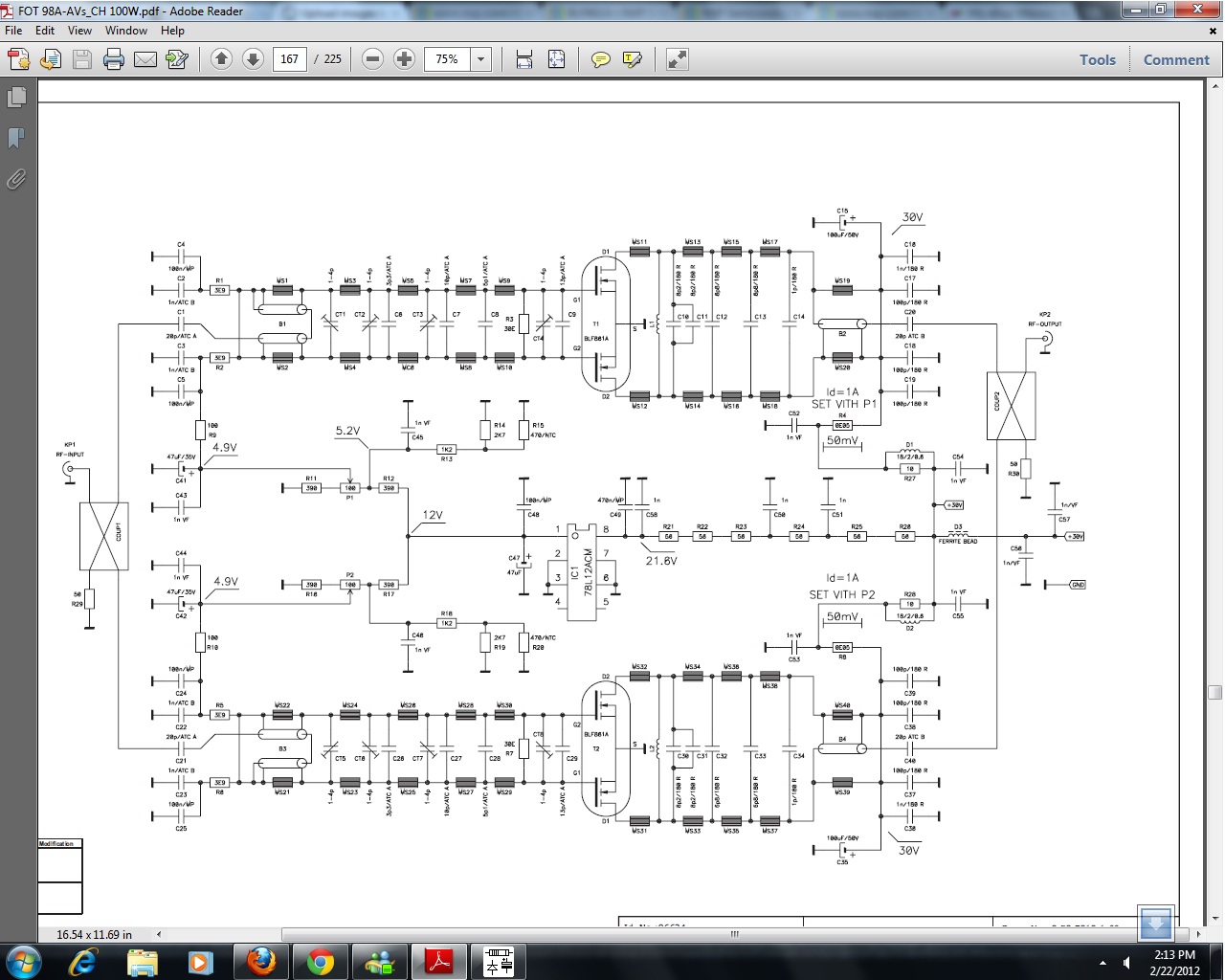Screen dimensions: 1225x980
Task: Open Windows Media Player from taskbar
Action: [200, 961]
